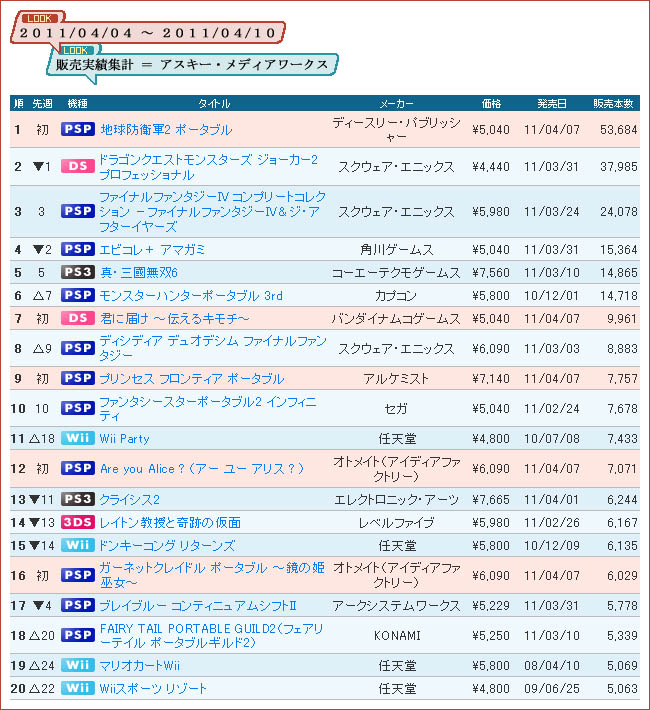
Task: Click the date range 2011/04/04 ~ 2011/04/10 banner
Action: tap(148, 33)
